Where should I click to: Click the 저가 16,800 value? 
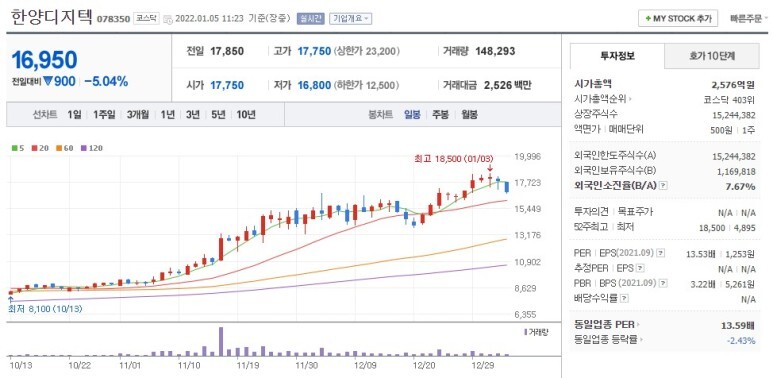pos(314,85)
